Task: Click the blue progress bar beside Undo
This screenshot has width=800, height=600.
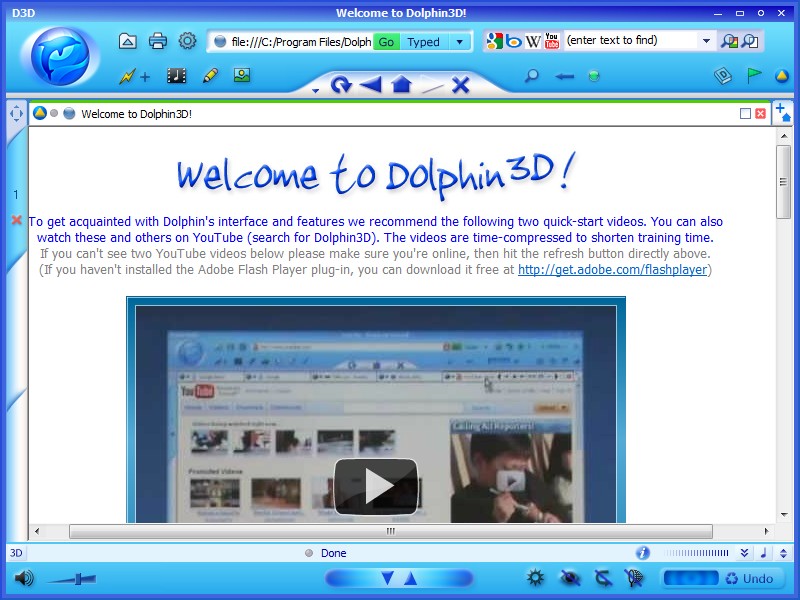Action: click(x=691, y=578)
